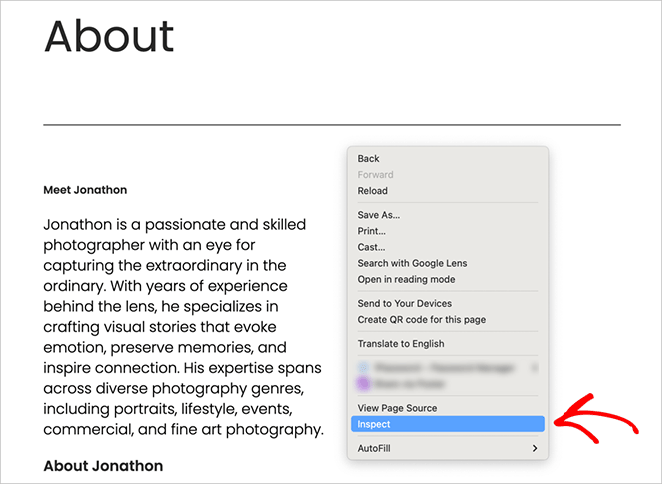The height and width of the screenshot is (484, 662).
Task: Go Back using the context menu
Action: click(368, 159)
